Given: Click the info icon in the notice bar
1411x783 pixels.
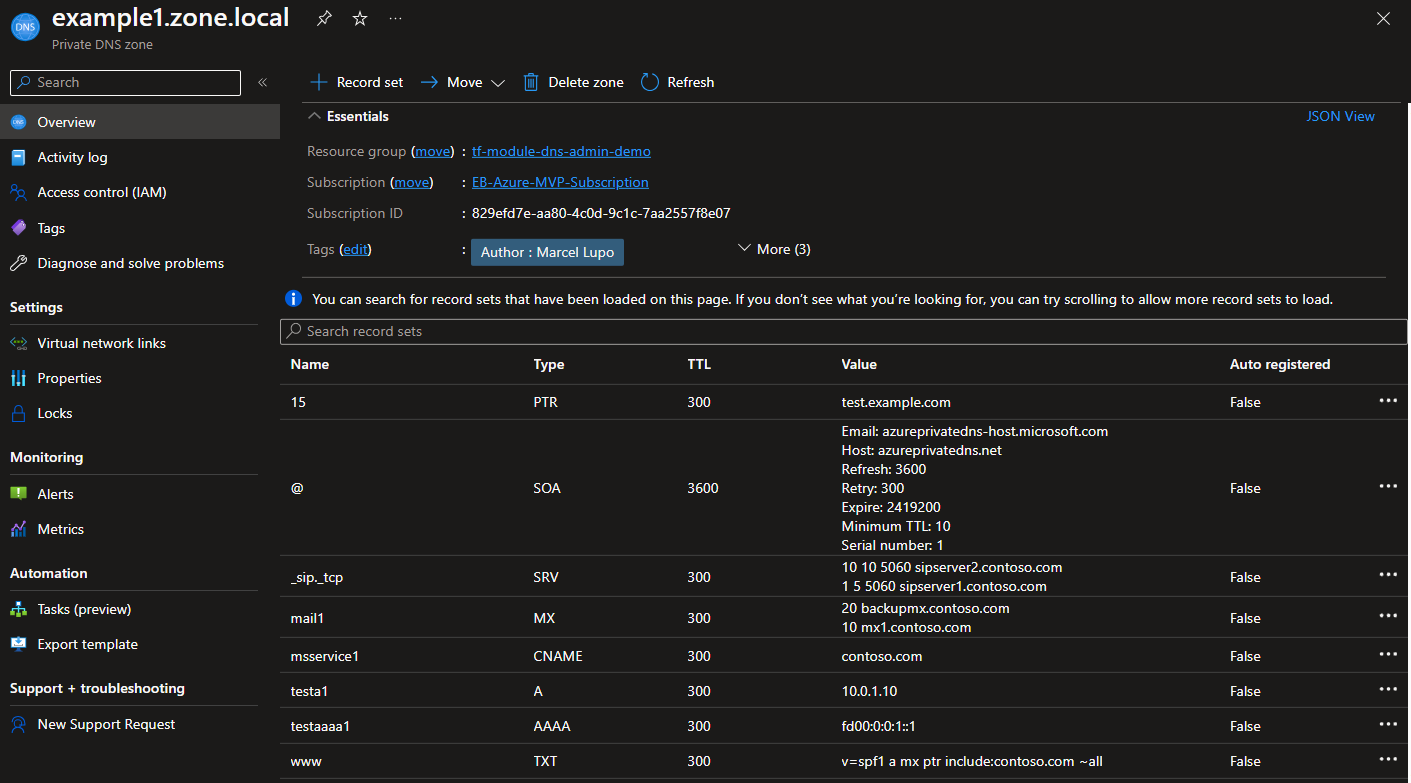Looking at the screenshot, I should pyautogui.click(x=293, y=298).
